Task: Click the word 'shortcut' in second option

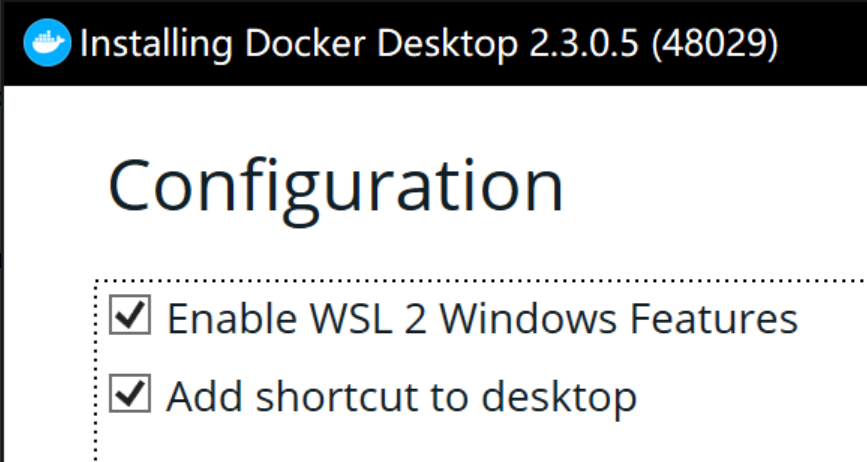Action: [x=336, y=397]
